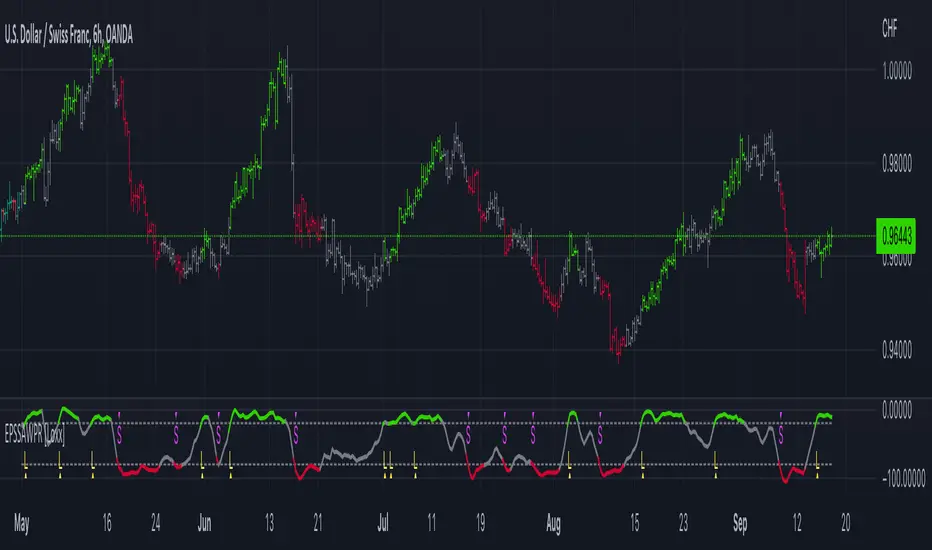Image resolution: width=932 pixels, height=550 pixels.
Task: Click the 23 date label on the time axis
Action: [x=684, y=523]
